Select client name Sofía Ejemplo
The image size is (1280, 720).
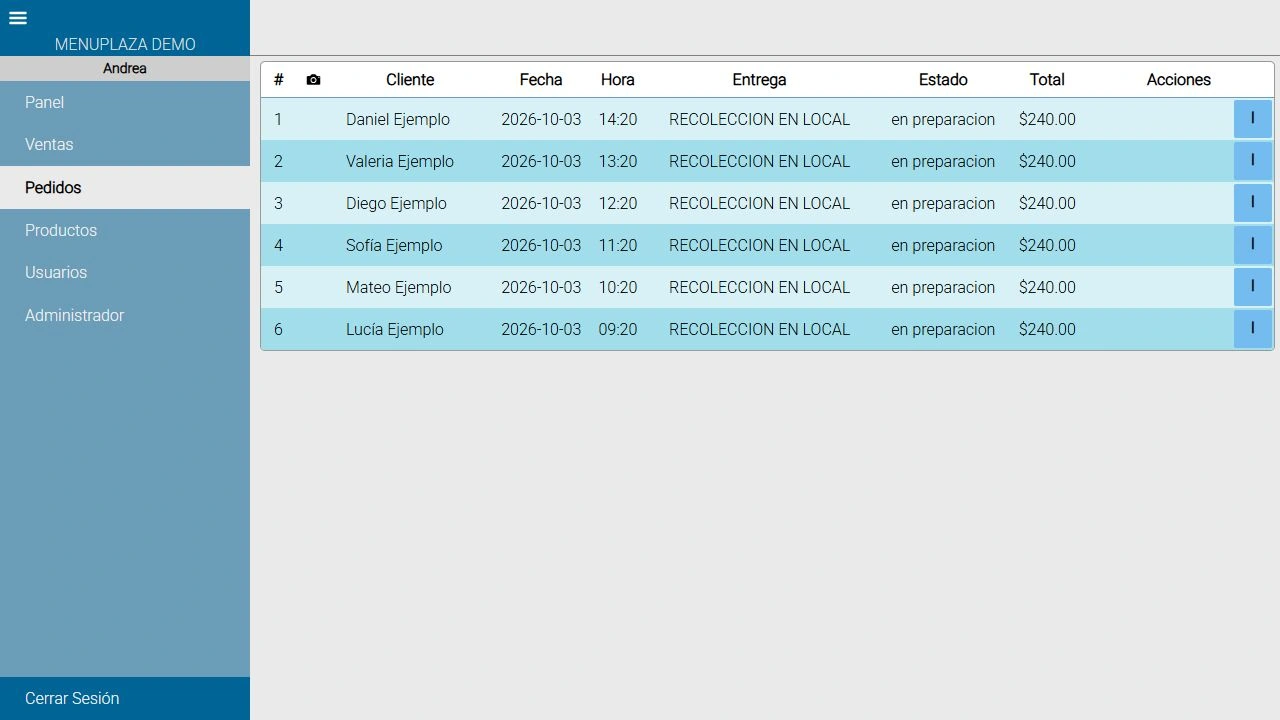394,245
